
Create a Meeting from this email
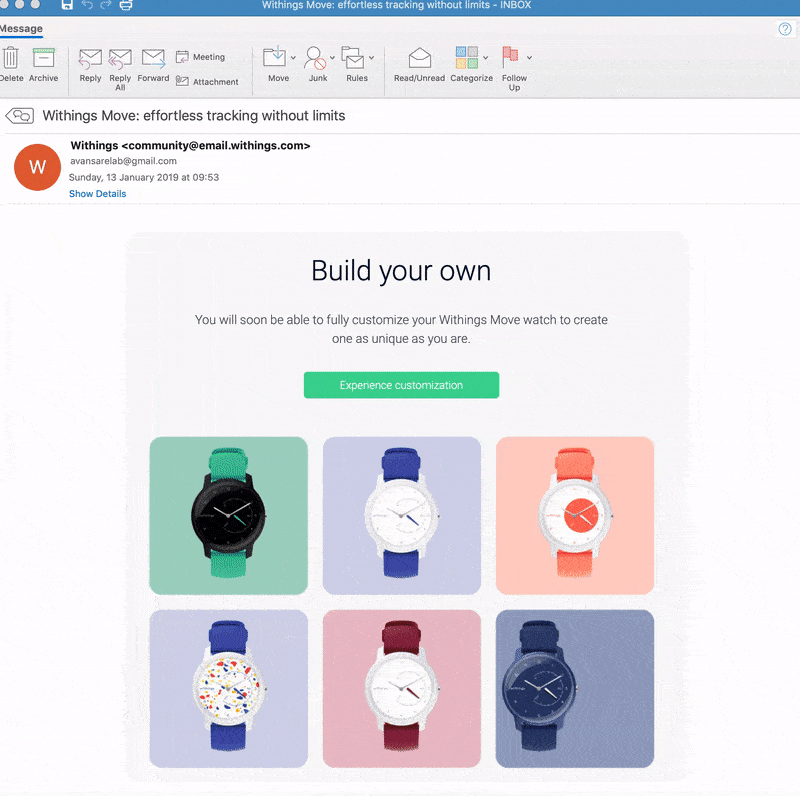pos(205,56)
